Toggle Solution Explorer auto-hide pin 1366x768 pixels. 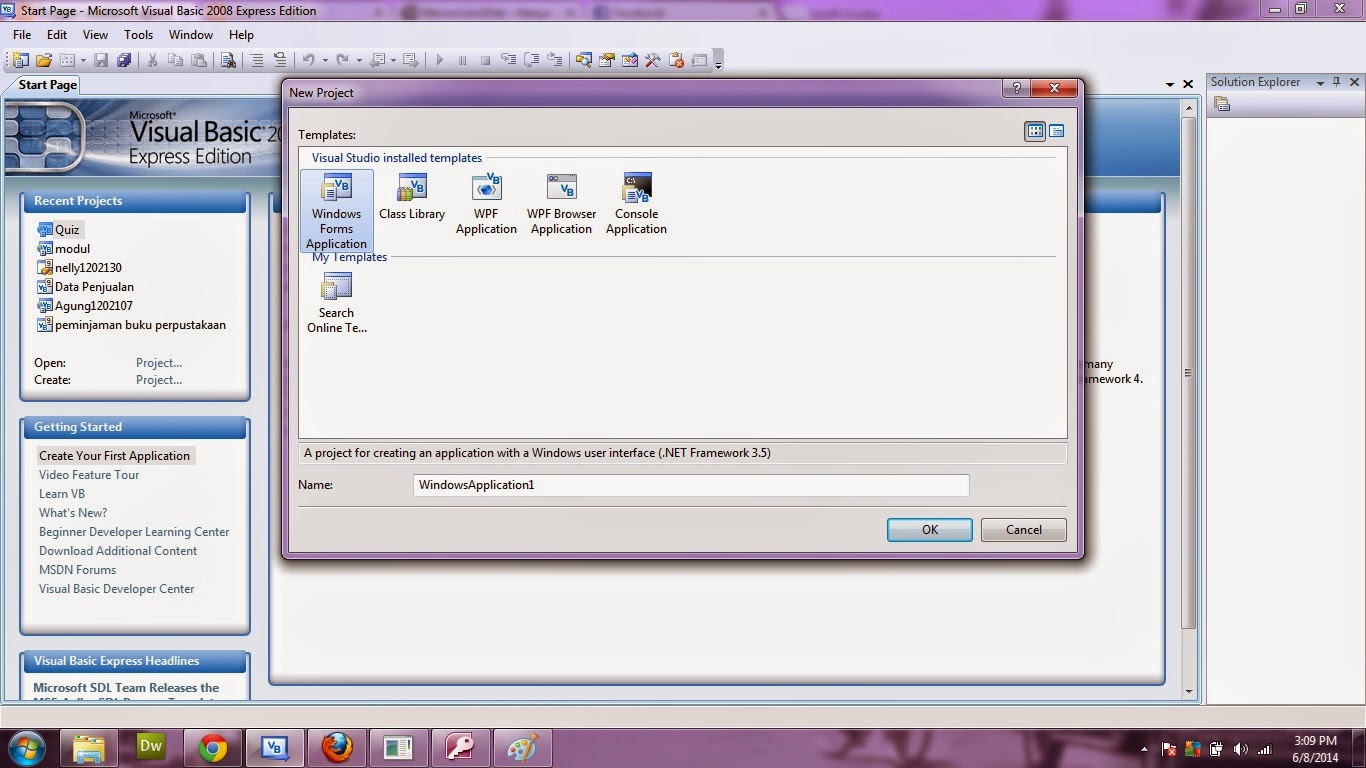coord(1336,82)
